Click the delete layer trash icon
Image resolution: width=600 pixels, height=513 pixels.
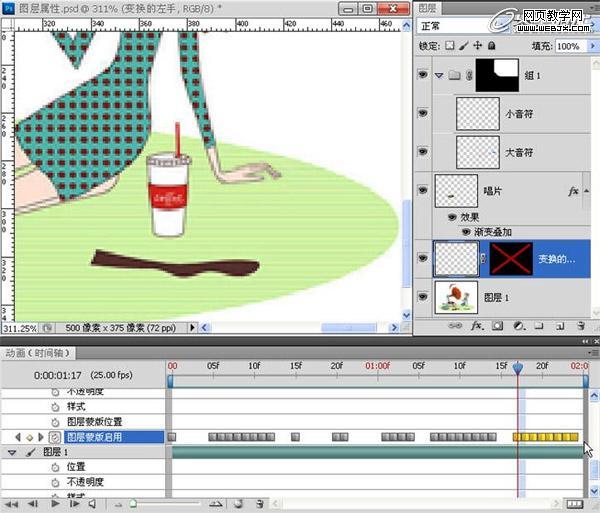click(x=580, y=325)
